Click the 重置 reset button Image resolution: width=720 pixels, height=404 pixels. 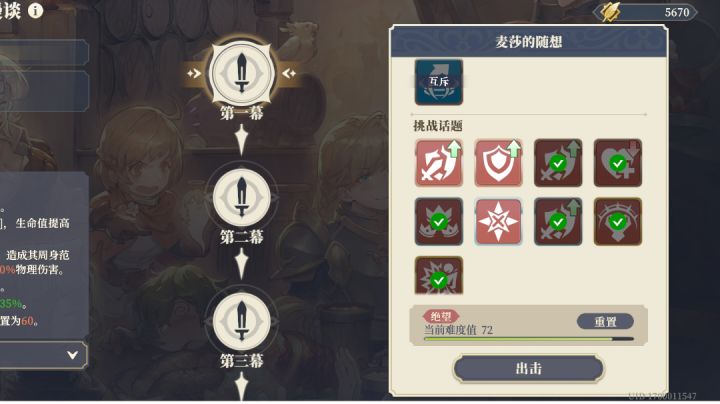(605, 322)
